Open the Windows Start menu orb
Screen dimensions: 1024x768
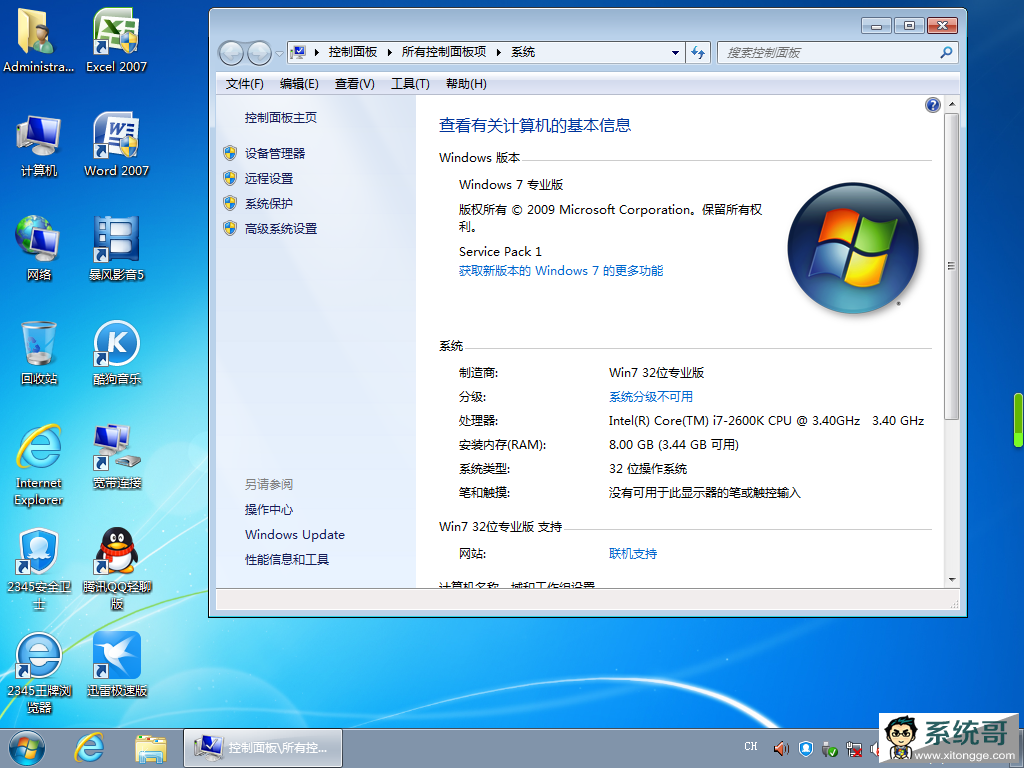(27, 748)
